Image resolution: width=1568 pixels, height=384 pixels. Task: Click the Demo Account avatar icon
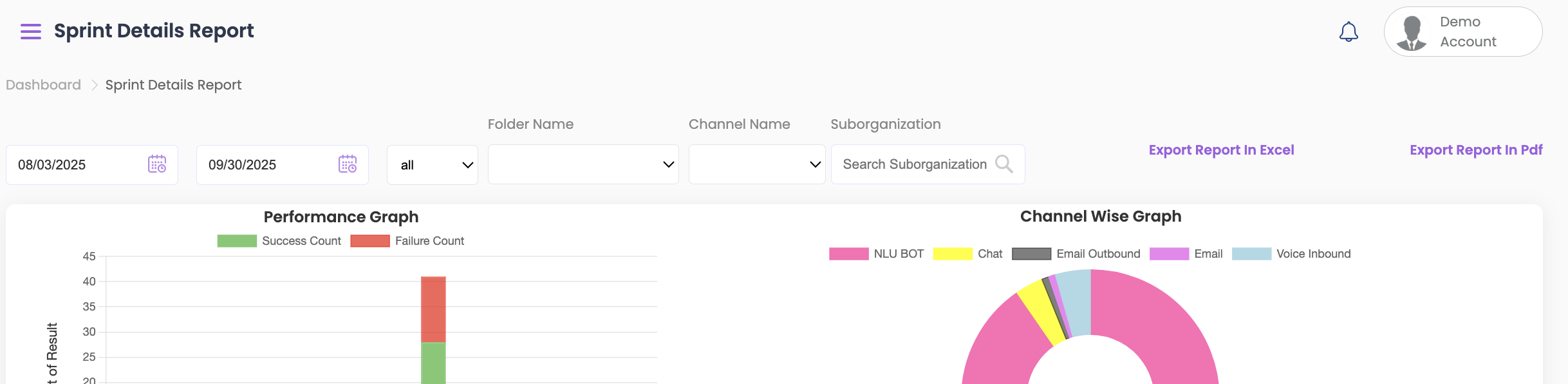point(1412,33)
